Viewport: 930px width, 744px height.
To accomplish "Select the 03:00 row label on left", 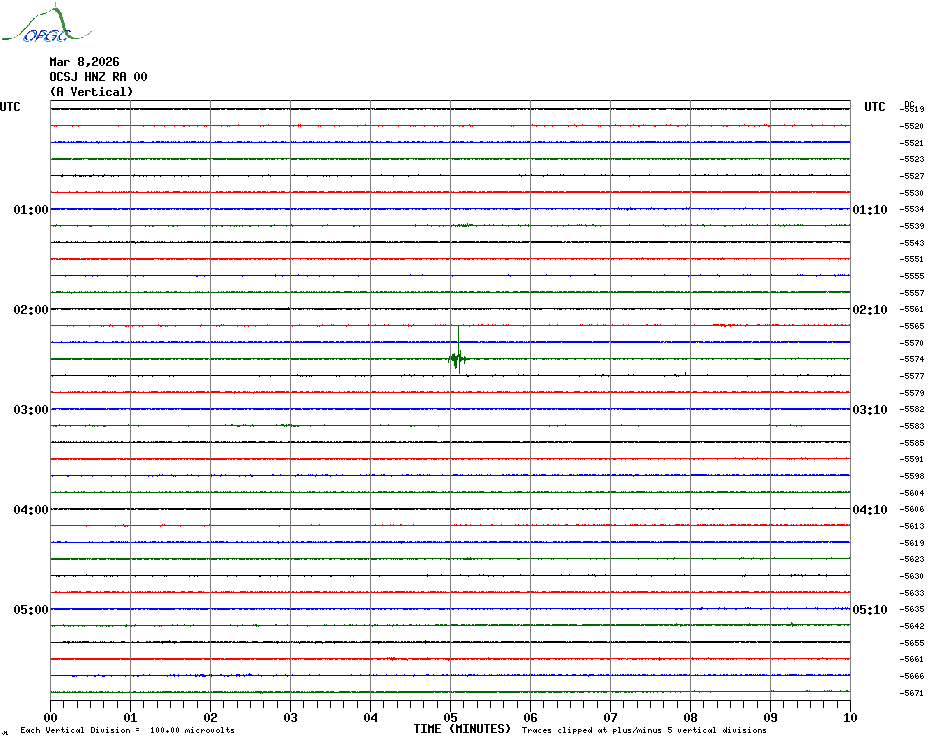I will [31, 410].
